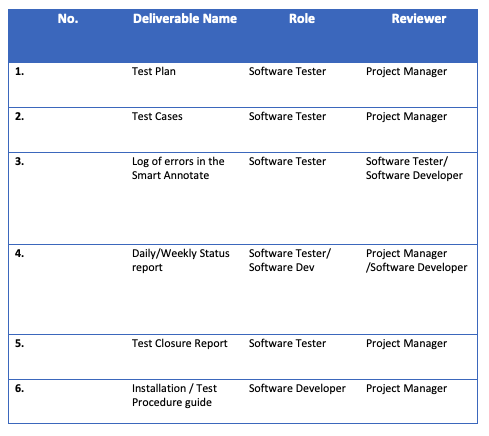The image size is (489, 436).
Task: Select row number '6.' cell
Action: pyautogui.click(x=19, y=388)
